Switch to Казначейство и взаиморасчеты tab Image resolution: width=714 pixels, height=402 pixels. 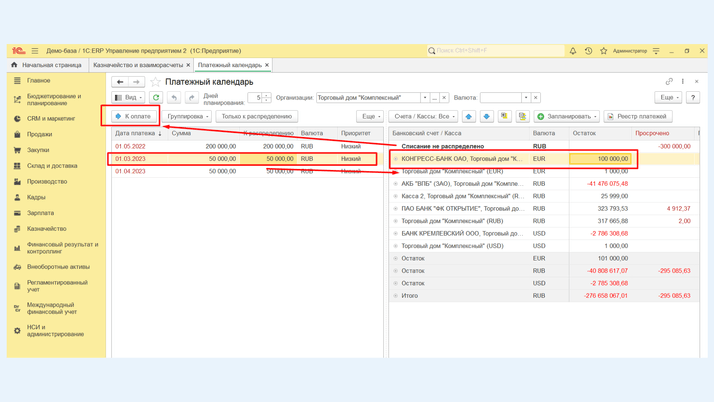(x=138, y=65)
